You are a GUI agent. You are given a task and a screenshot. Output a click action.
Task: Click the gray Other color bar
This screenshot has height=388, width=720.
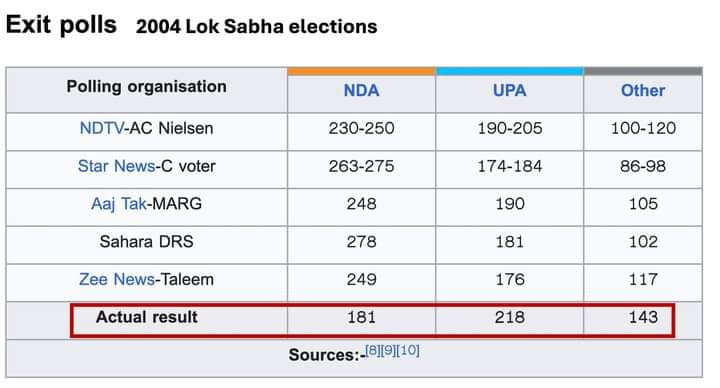643,71
